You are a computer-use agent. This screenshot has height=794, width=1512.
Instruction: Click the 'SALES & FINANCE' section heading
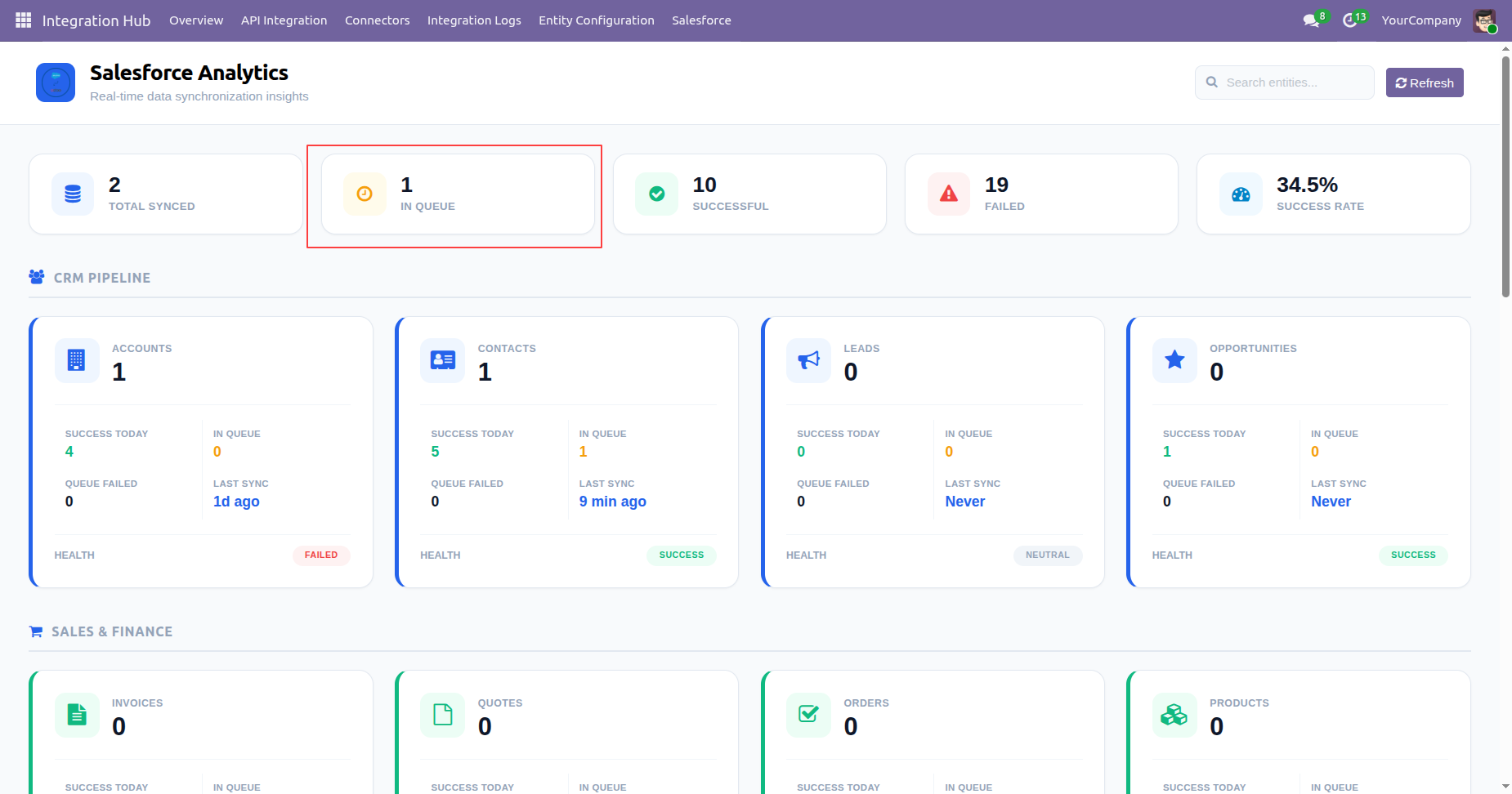coord(112,631)
